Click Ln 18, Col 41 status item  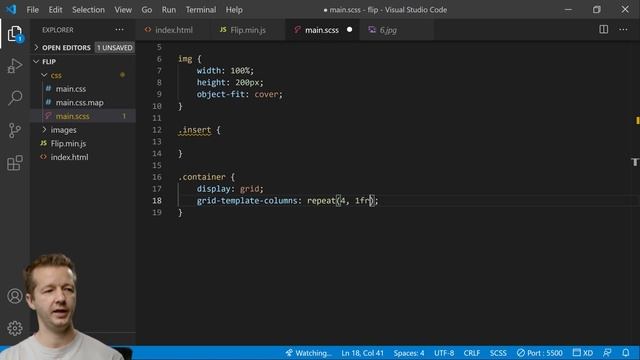tap(362, 353)
